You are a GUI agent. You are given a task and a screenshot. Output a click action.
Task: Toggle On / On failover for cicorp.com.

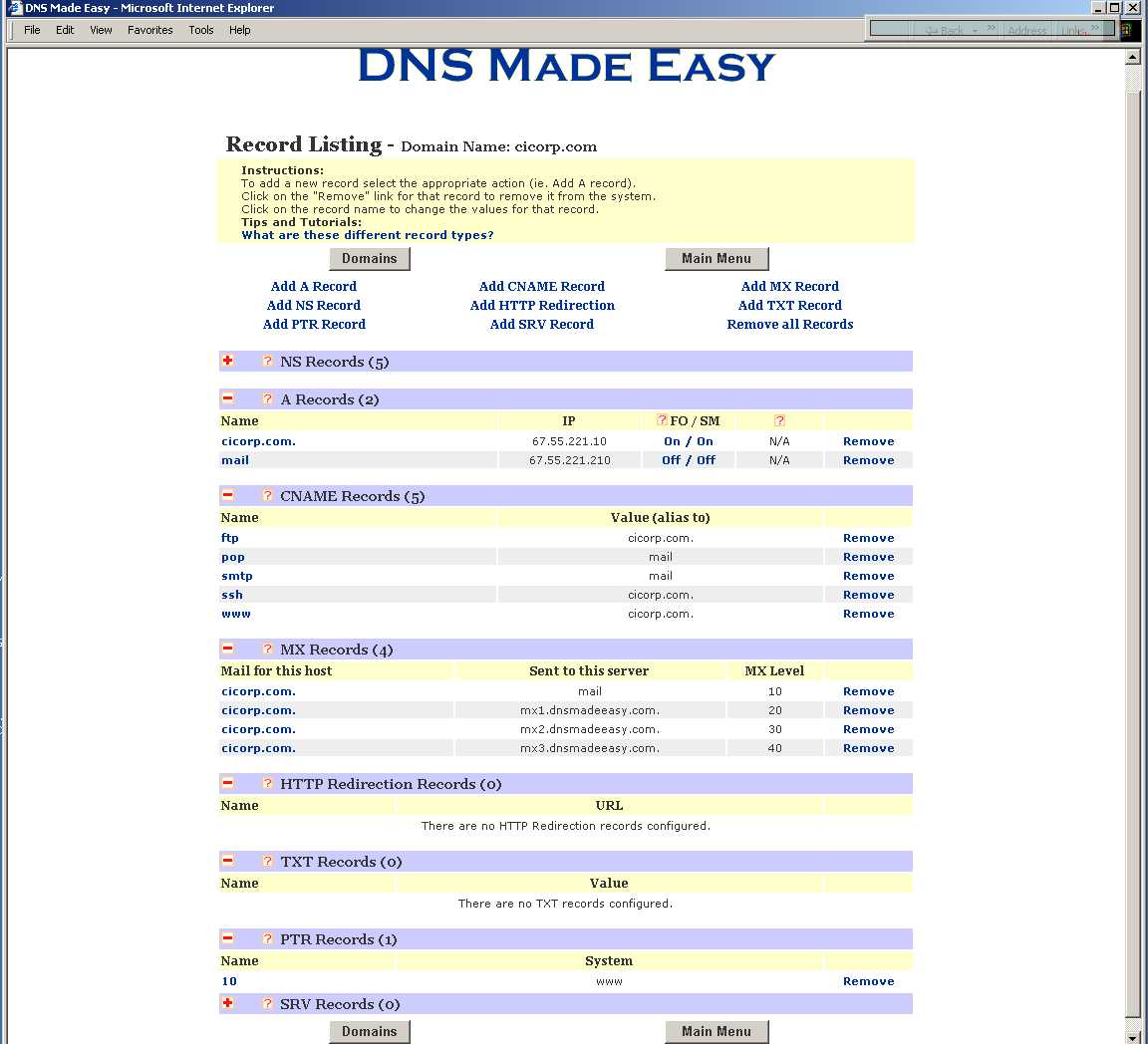click(x=689, y=441)
